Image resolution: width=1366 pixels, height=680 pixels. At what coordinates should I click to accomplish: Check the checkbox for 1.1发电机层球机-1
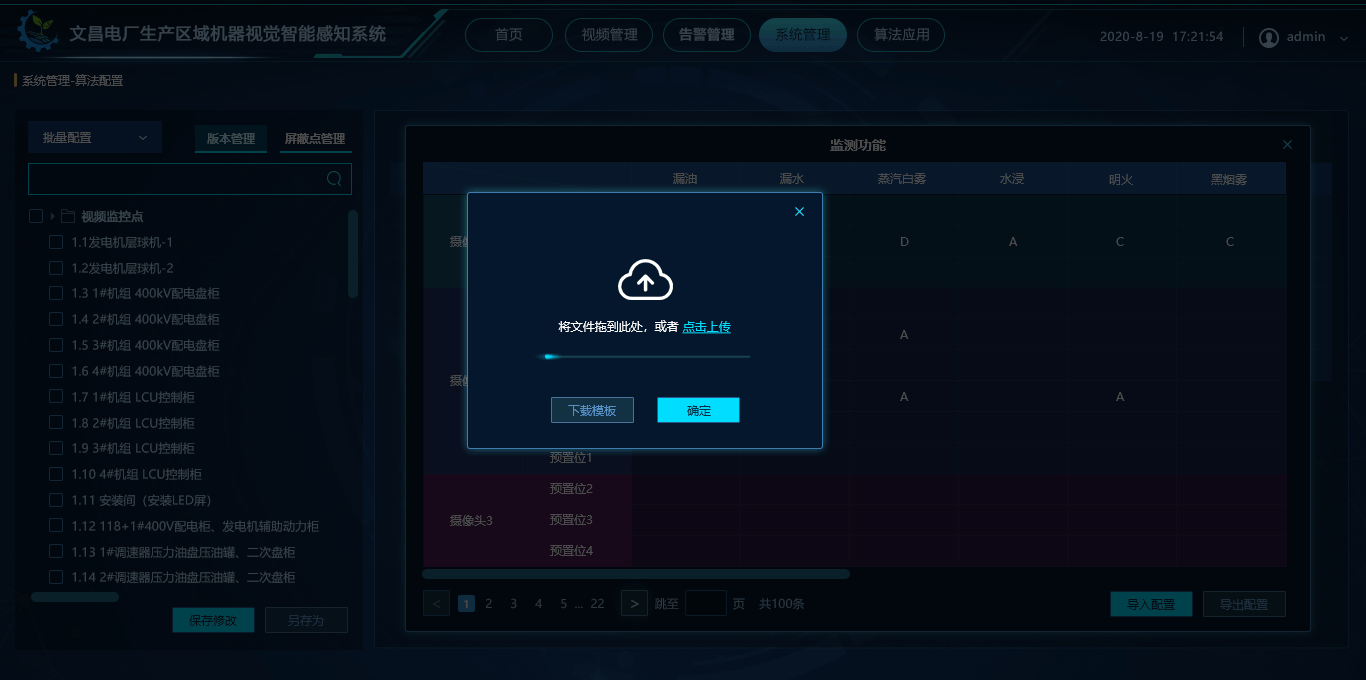pyautogui.click(x=56, y=241)
